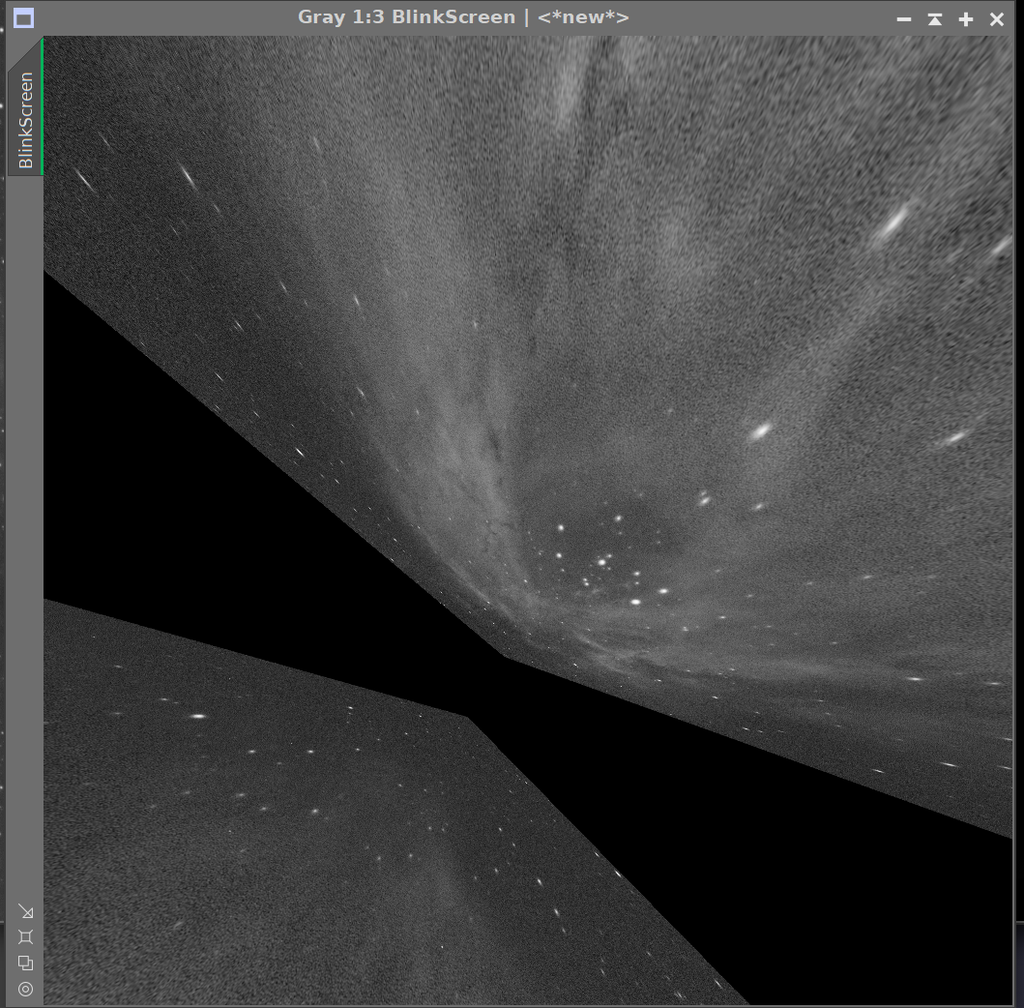Click the fit view square icon
The image size is (1024, 1008).
(x=25, y=937)
